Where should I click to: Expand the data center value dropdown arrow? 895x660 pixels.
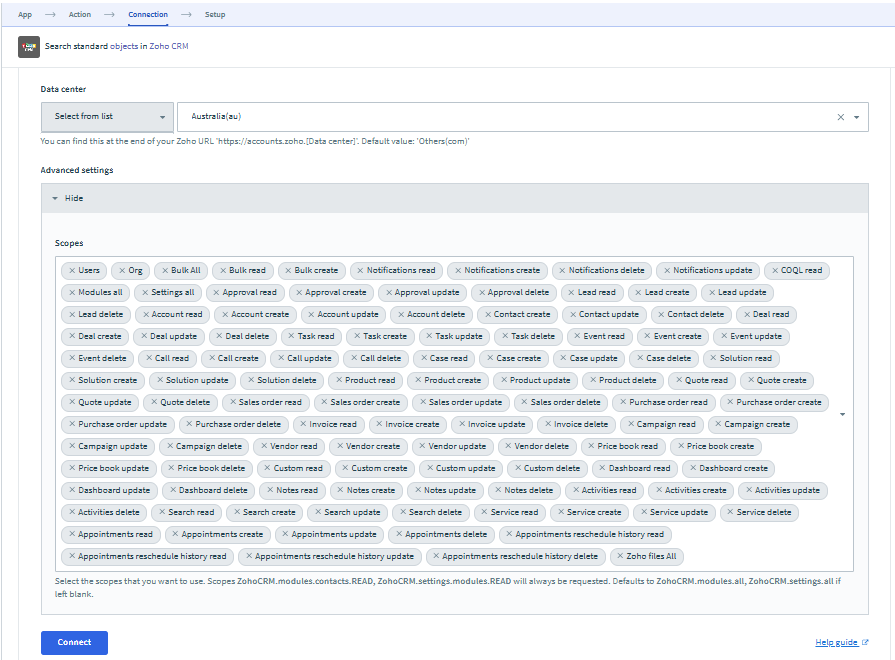[x=856, y=117]
